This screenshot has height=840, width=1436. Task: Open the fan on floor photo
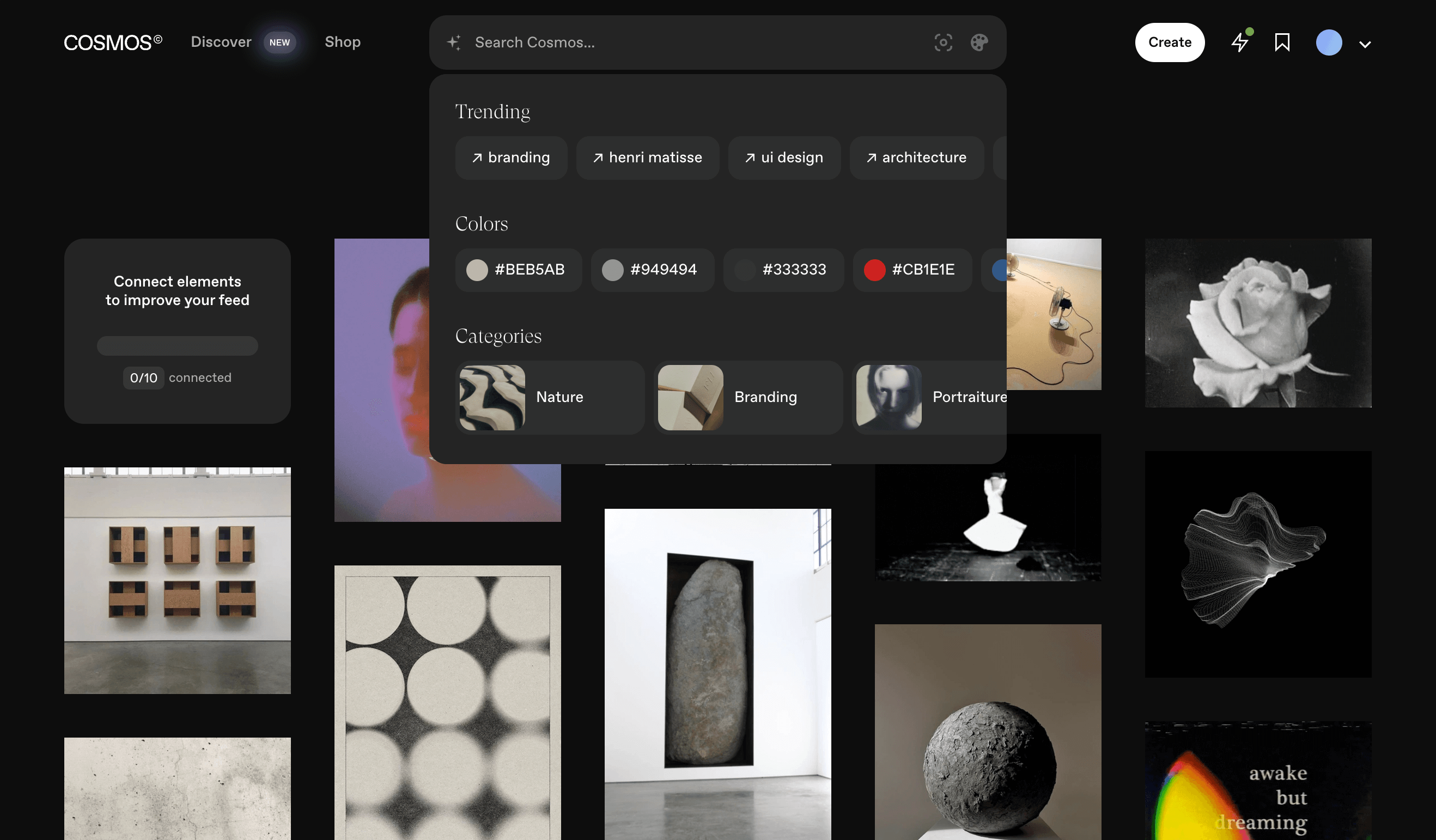click(x=1053, y=314)
